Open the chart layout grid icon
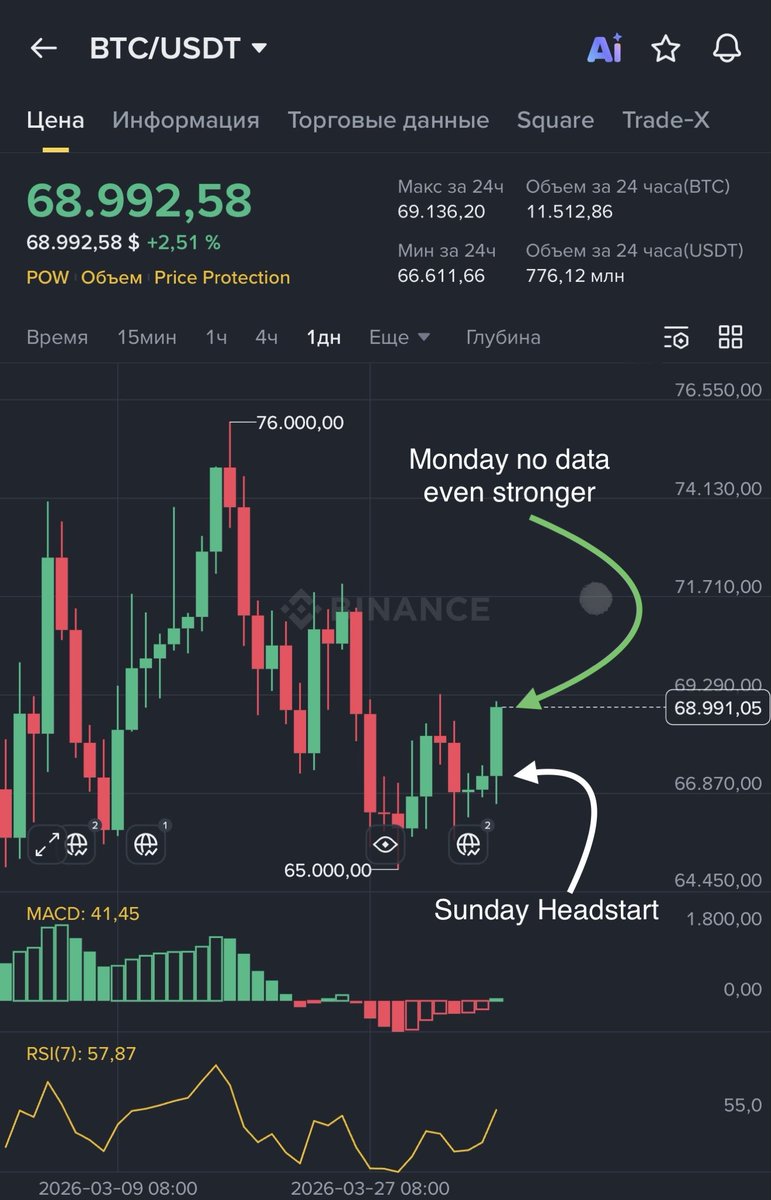 [x=731, y=337]
